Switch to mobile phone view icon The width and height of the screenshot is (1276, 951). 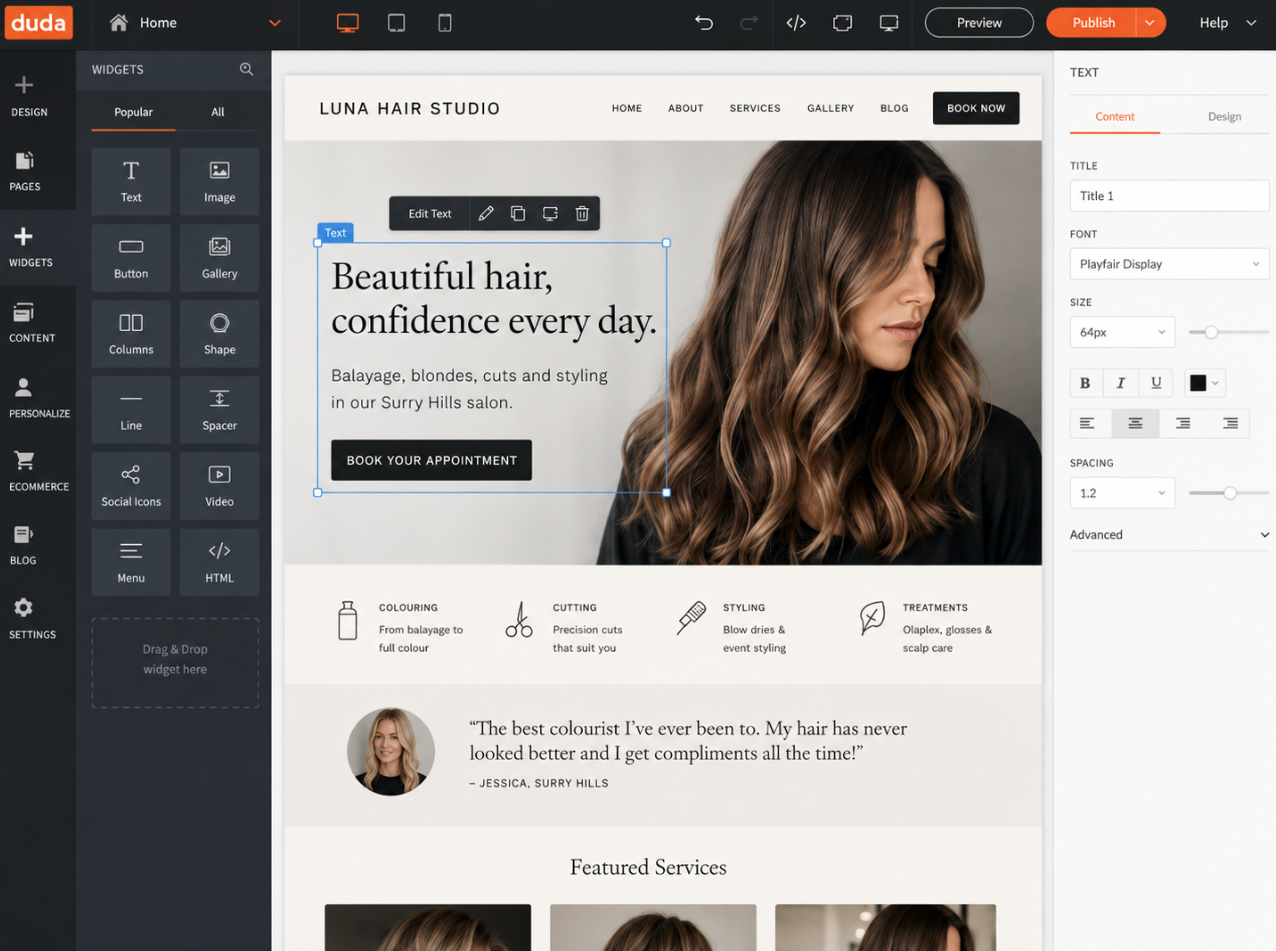pyautogui.click(x=445, y=23)
